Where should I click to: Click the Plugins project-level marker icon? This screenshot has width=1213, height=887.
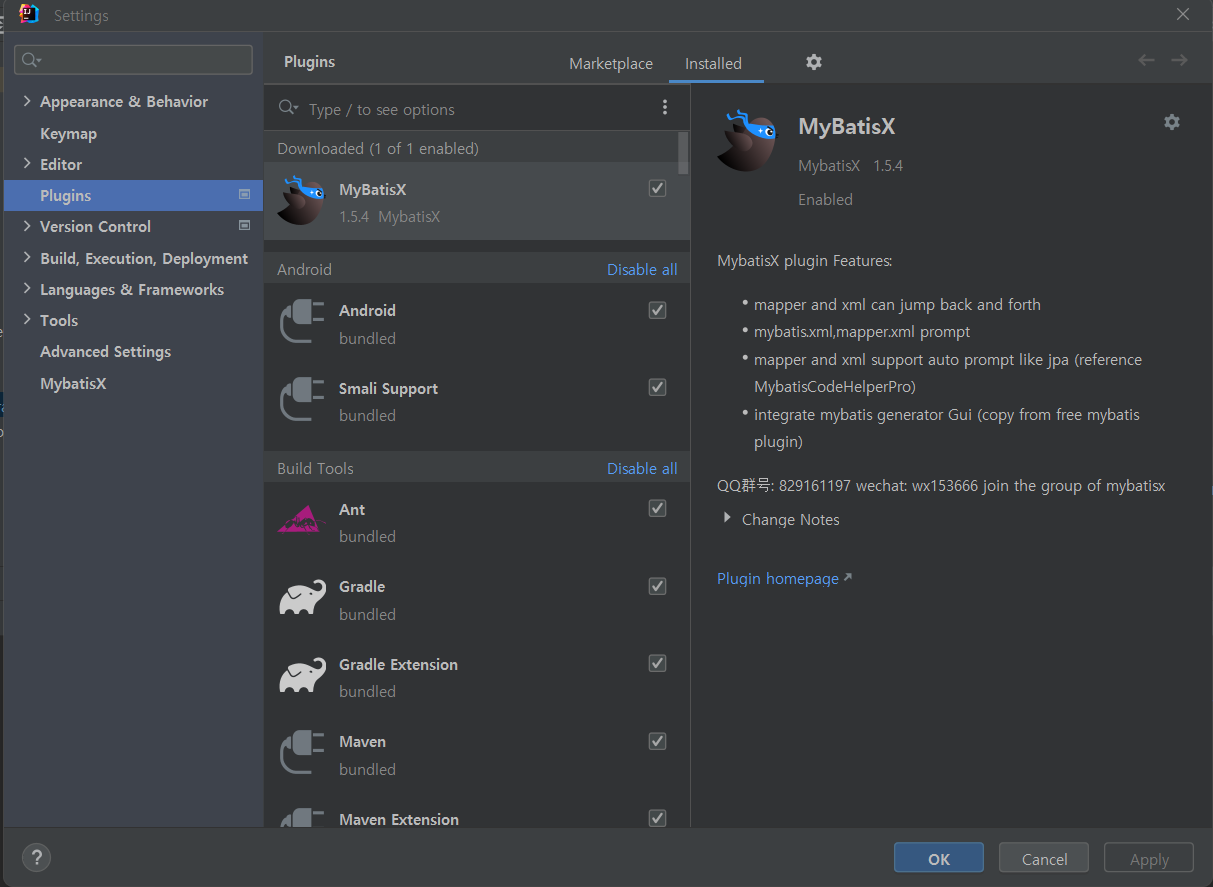tap(244, 195)
